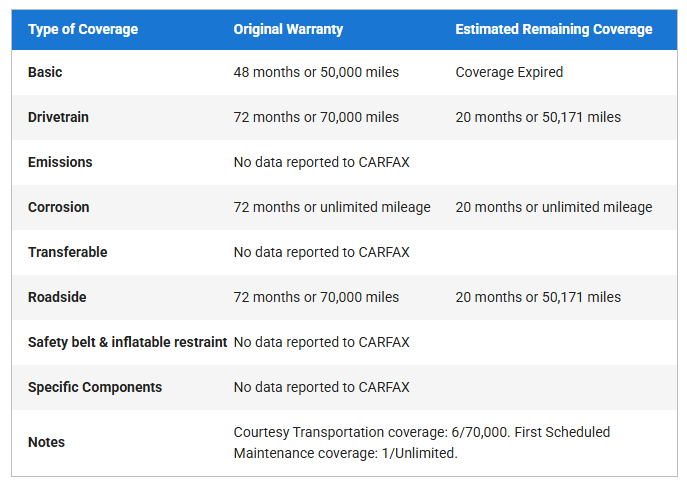The image size is (687, 484).
Task: Select the Drivetrain row label
Action: (x=58, y=118)
